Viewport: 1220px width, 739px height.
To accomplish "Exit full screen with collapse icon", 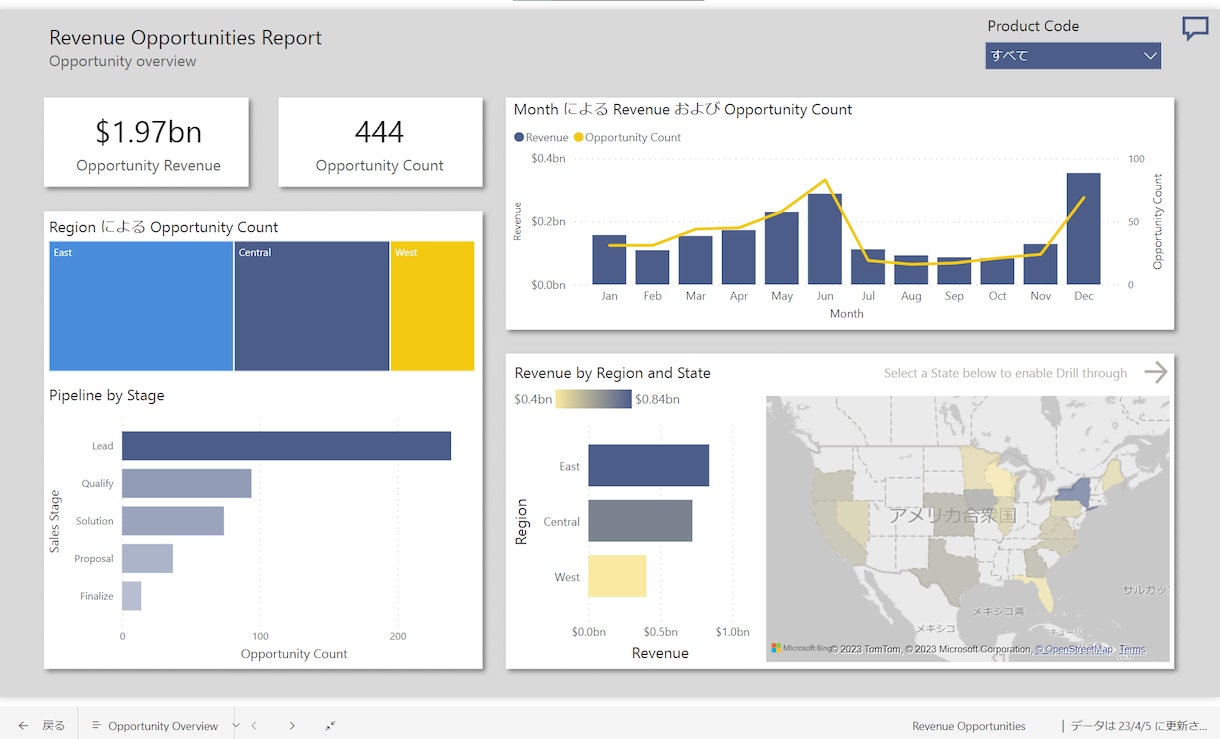I will point(330,726).
